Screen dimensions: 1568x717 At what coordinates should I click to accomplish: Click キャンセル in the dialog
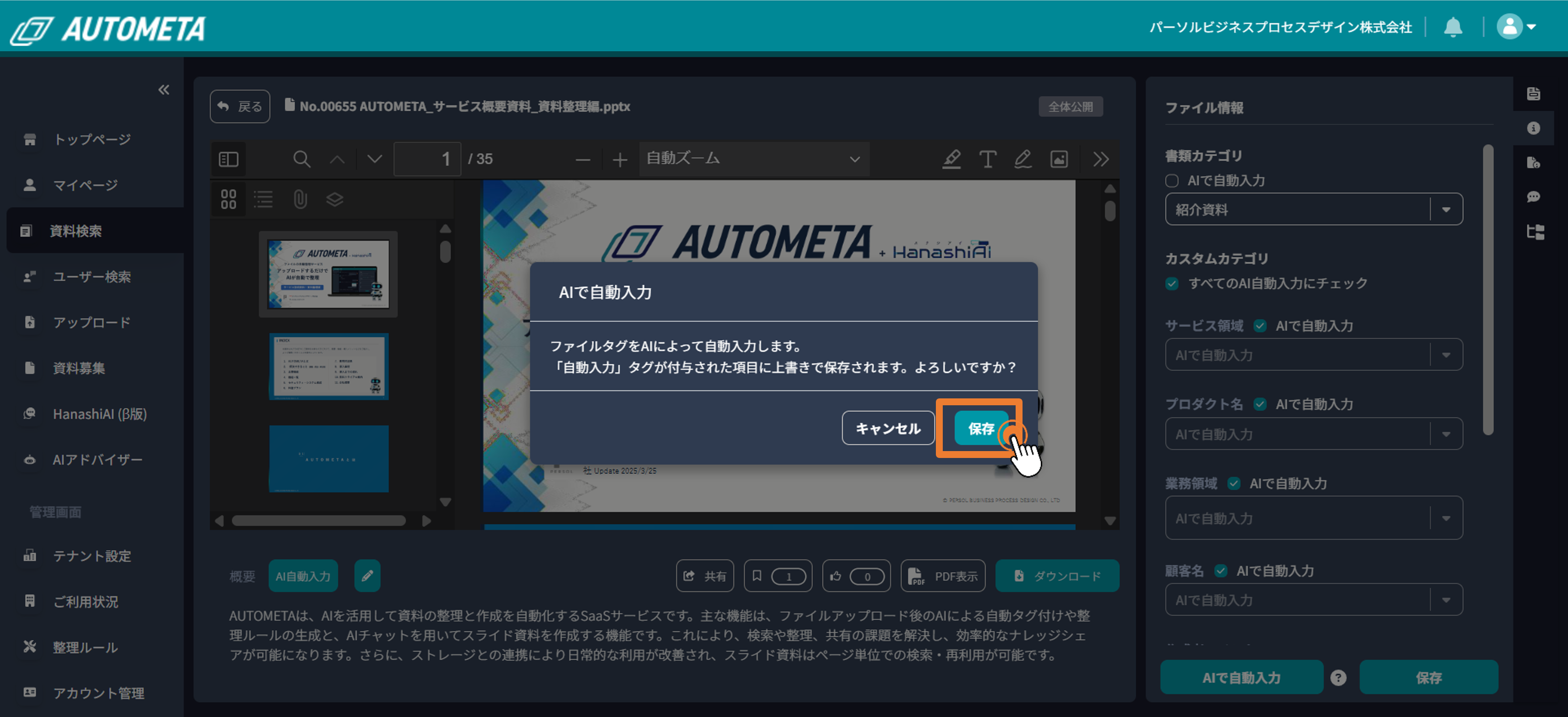click(x=888, y=428)
